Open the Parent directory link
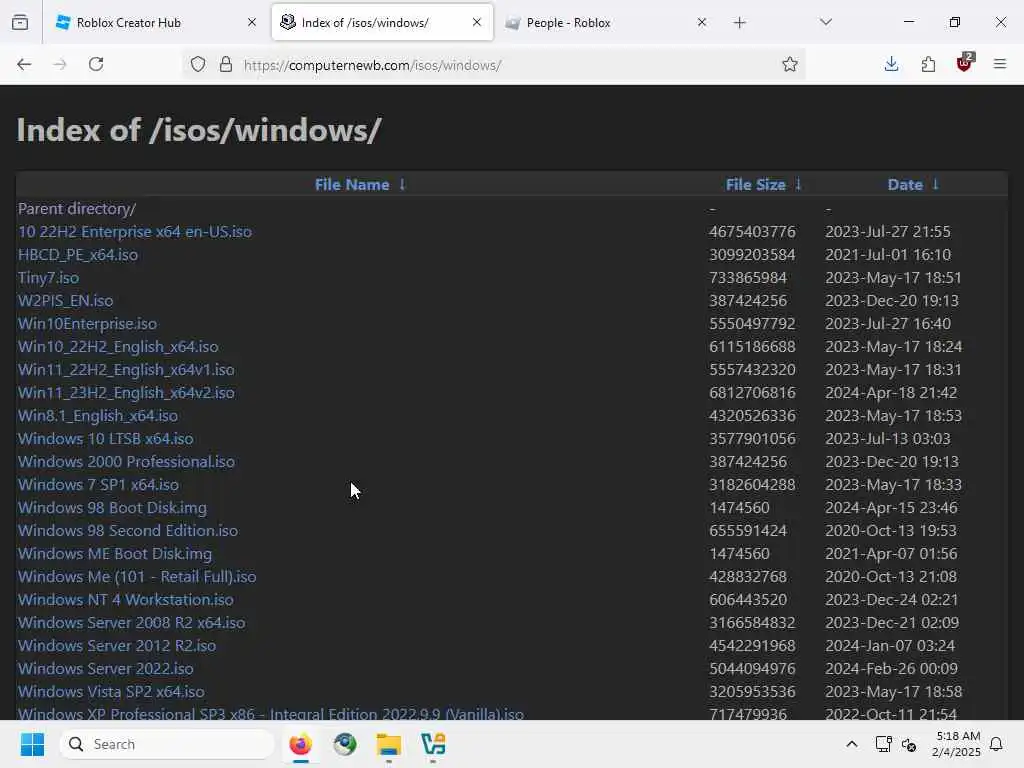 77,209
